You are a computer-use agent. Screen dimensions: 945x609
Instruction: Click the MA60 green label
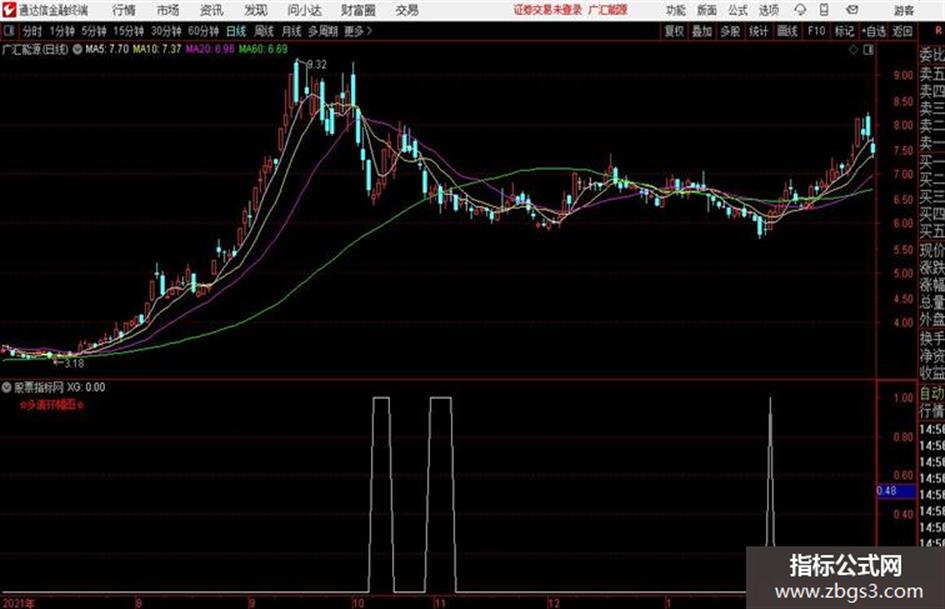point(263,49)
